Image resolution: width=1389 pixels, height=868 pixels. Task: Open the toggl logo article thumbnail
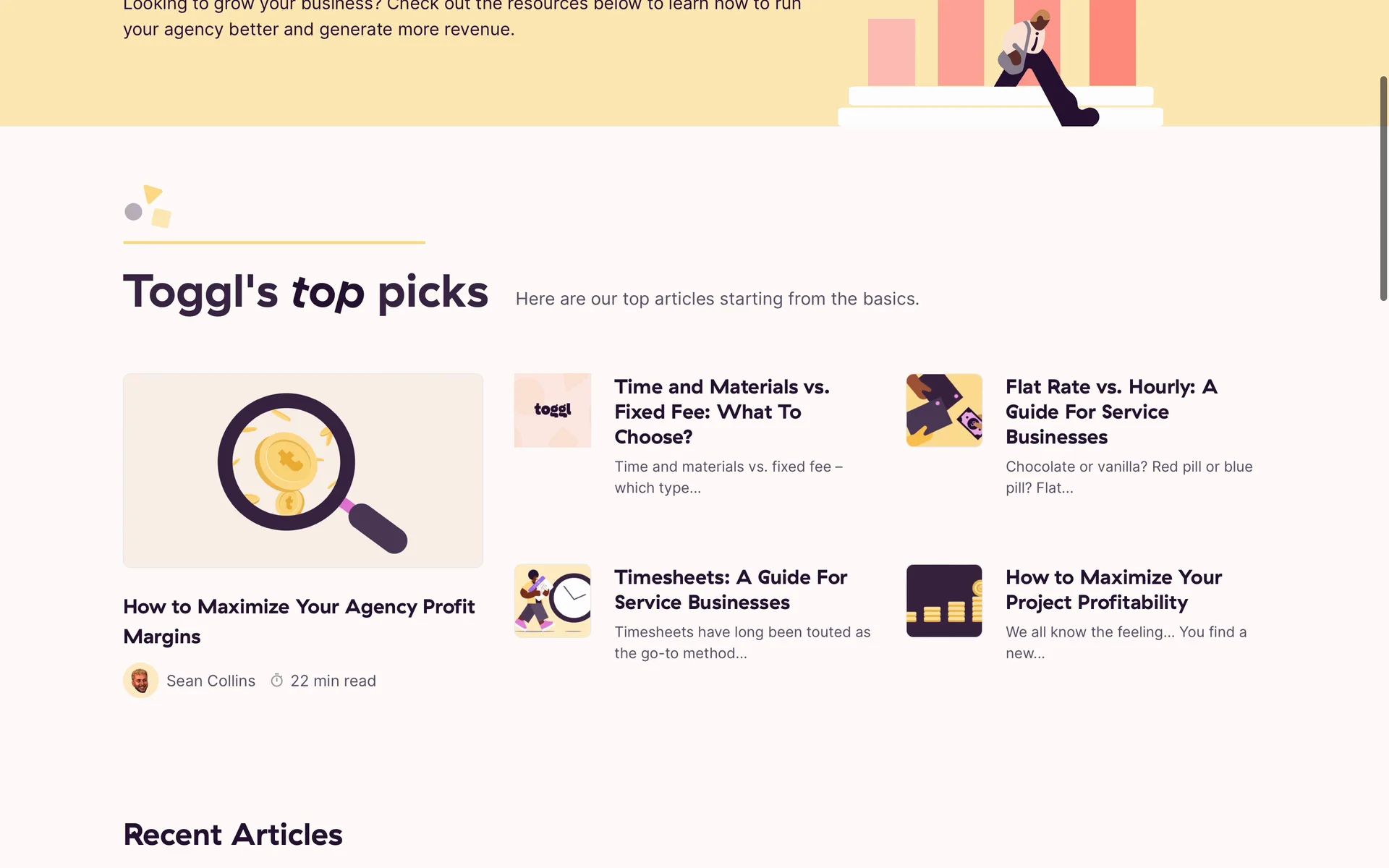click(552, 410)
